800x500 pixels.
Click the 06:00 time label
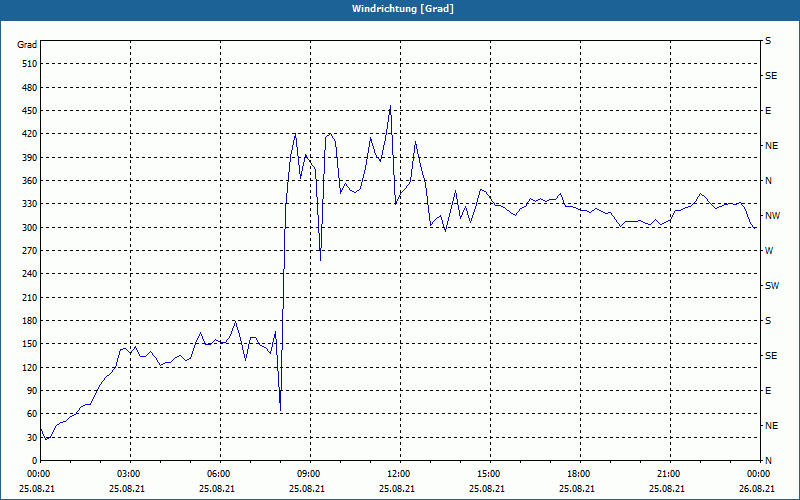[220, 474]
